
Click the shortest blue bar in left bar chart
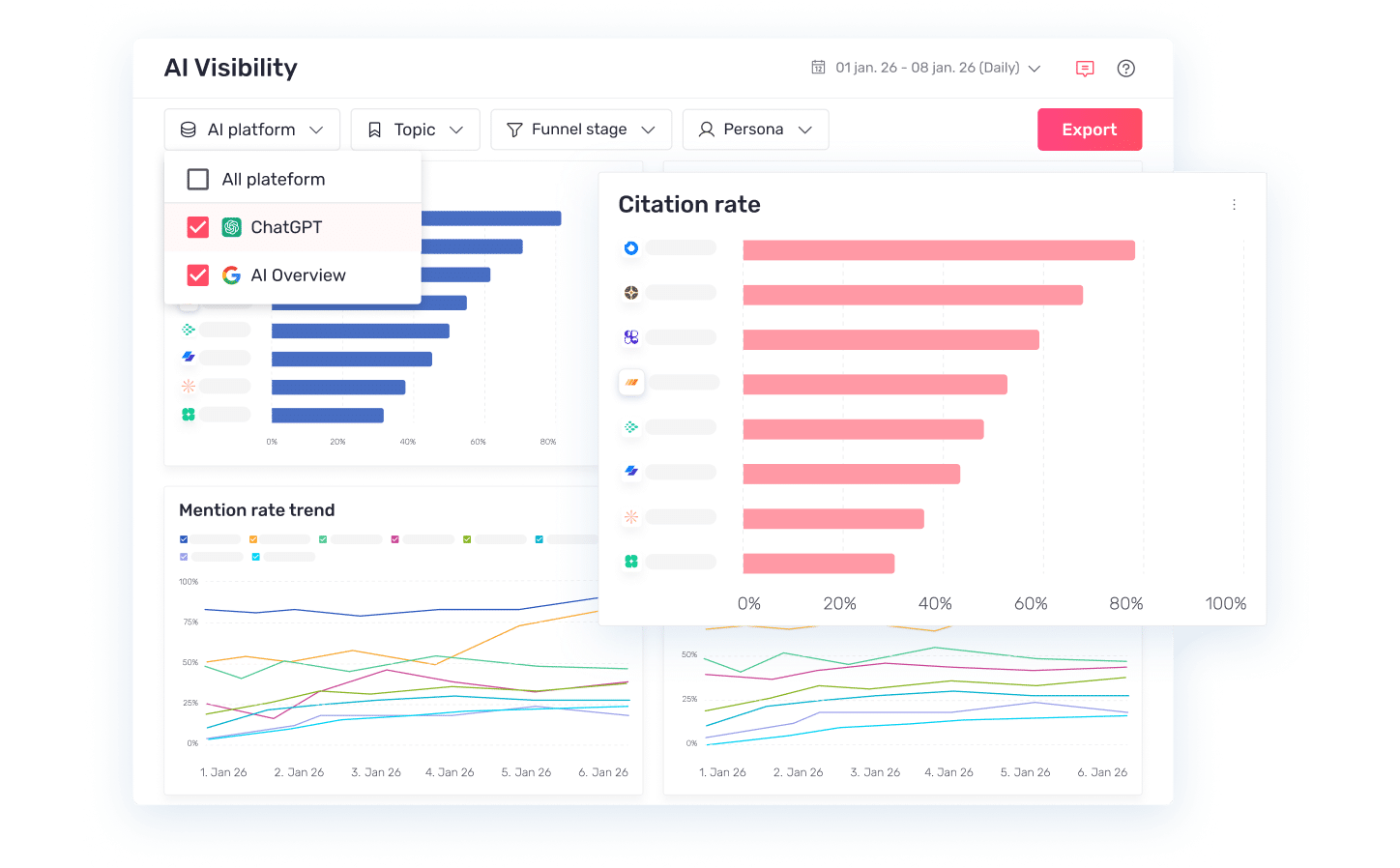coord(328,416)
